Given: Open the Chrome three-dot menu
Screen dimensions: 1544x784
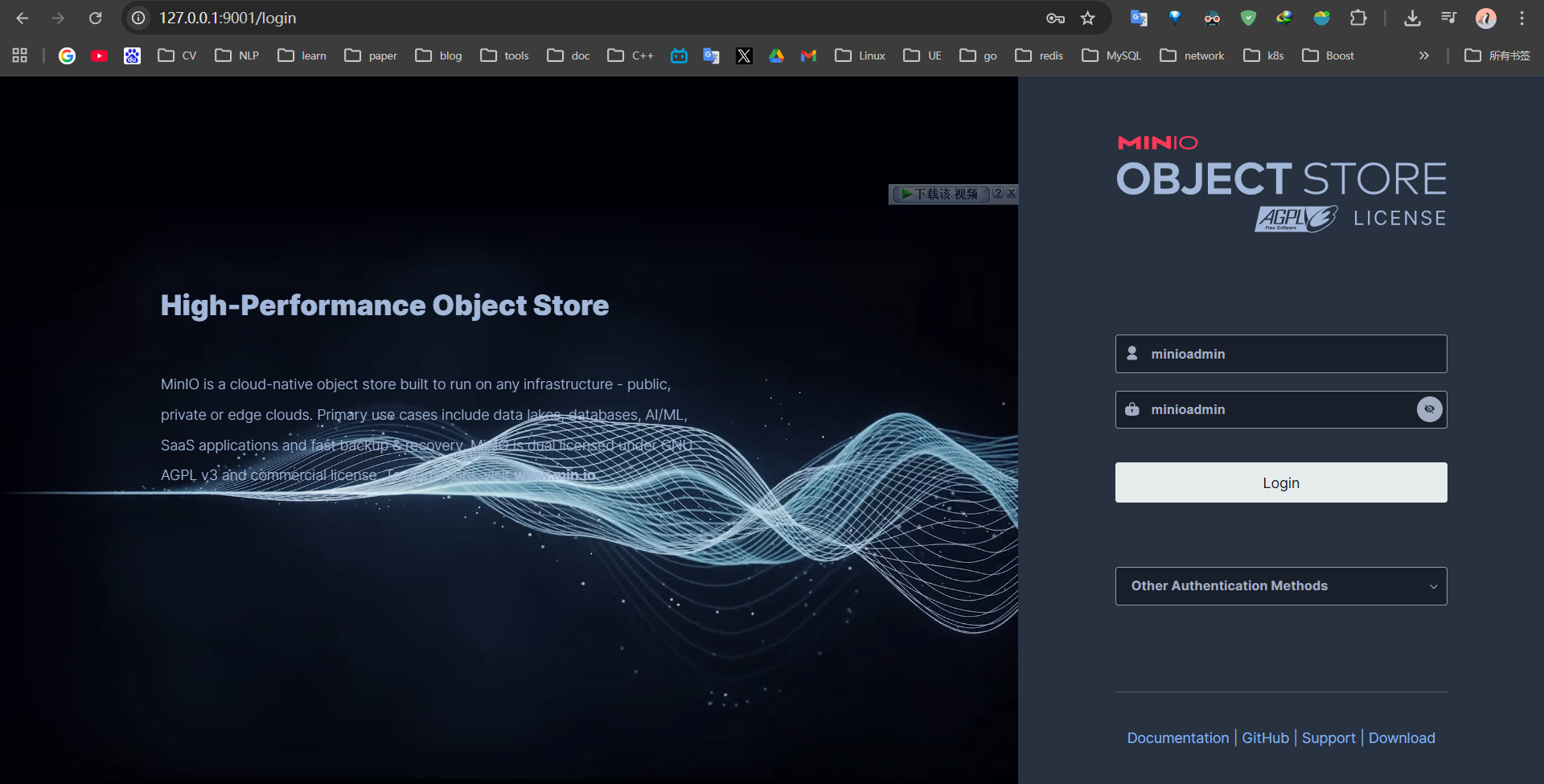Looking at the screenshot, I should tap(1522, 18).
